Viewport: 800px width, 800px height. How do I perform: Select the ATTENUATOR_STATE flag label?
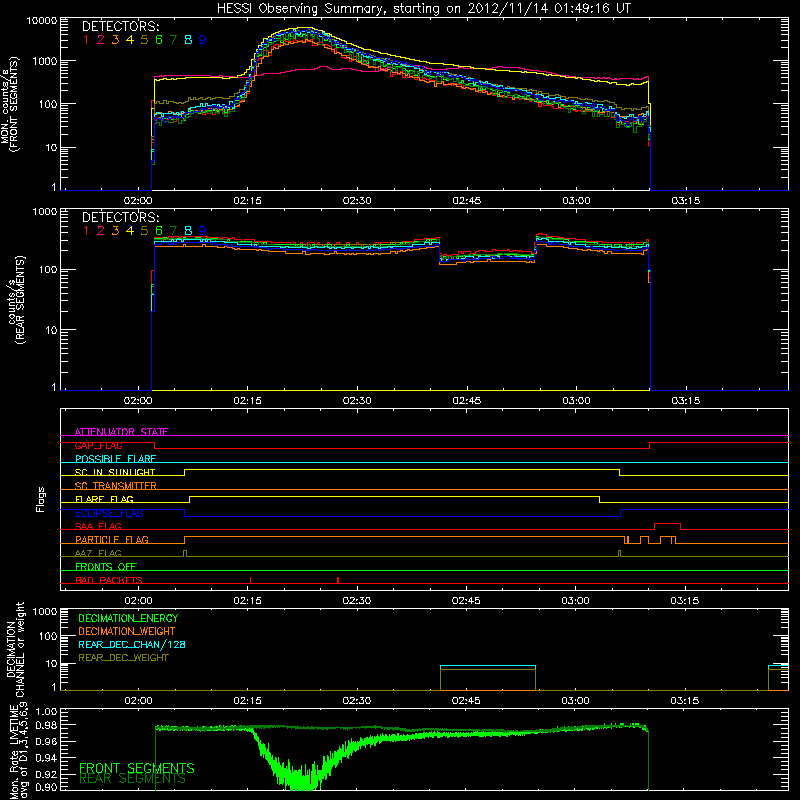[121, 432]
